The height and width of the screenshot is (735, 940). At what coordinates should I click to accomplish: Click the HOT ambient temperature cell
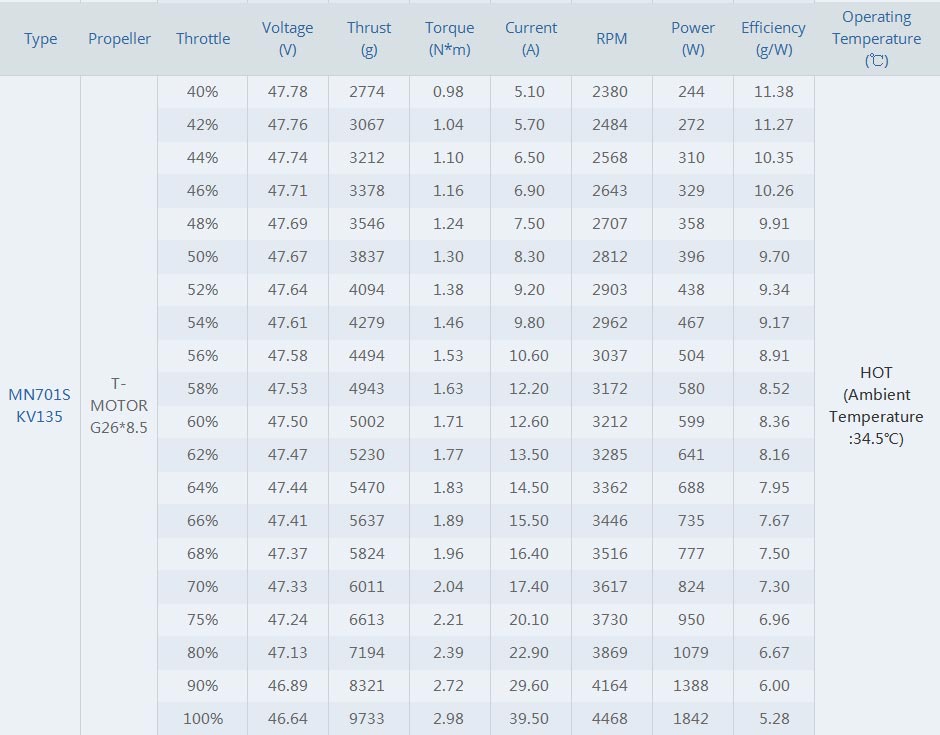pos(876,405)
